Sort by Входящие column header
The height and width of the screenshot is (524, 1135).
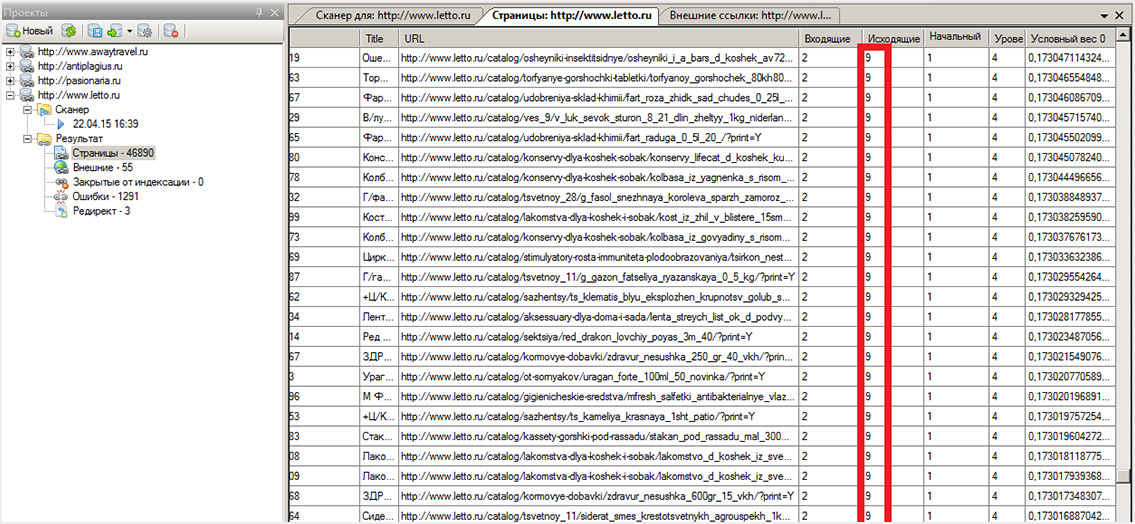[x=830, y=38]
